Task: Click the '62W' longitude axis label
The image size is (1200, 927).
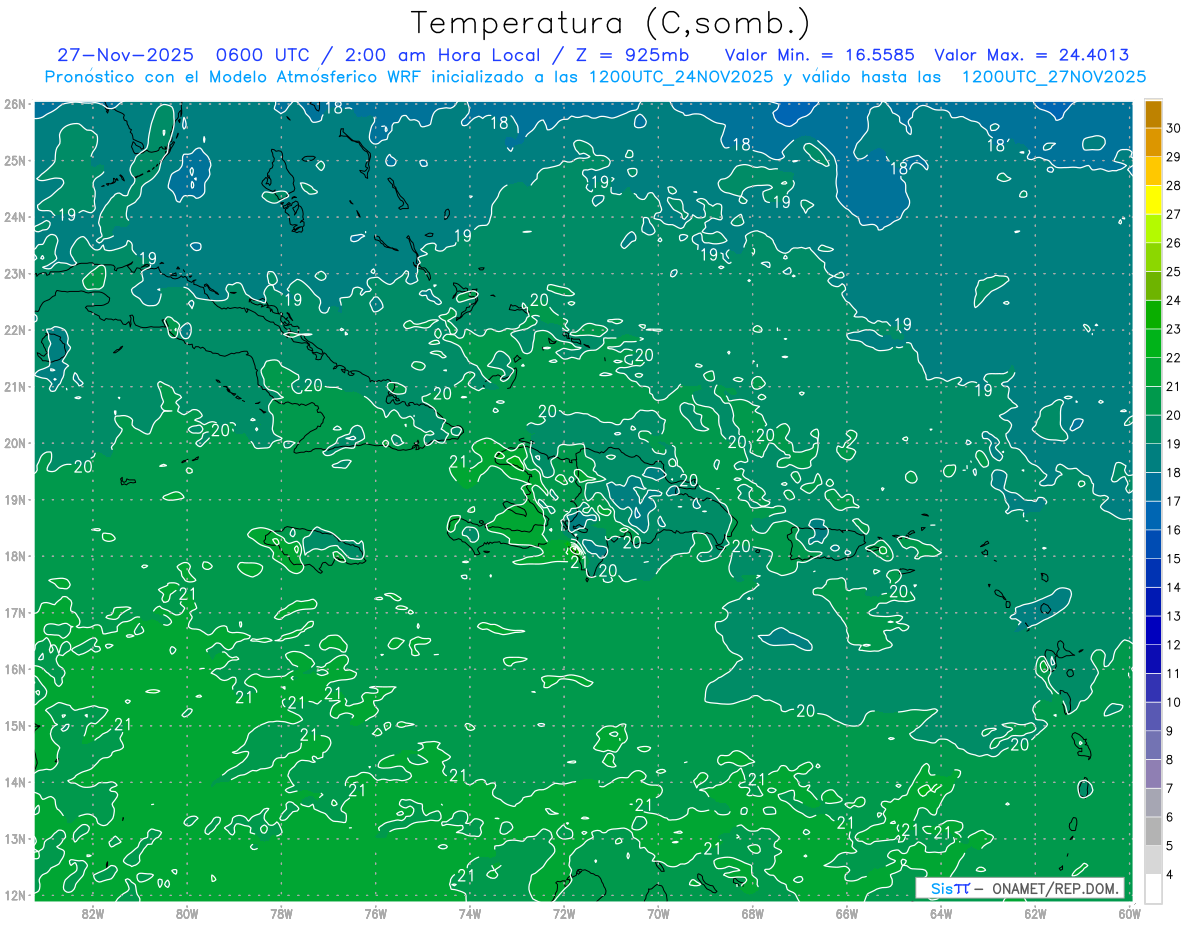Action: 1034,913
